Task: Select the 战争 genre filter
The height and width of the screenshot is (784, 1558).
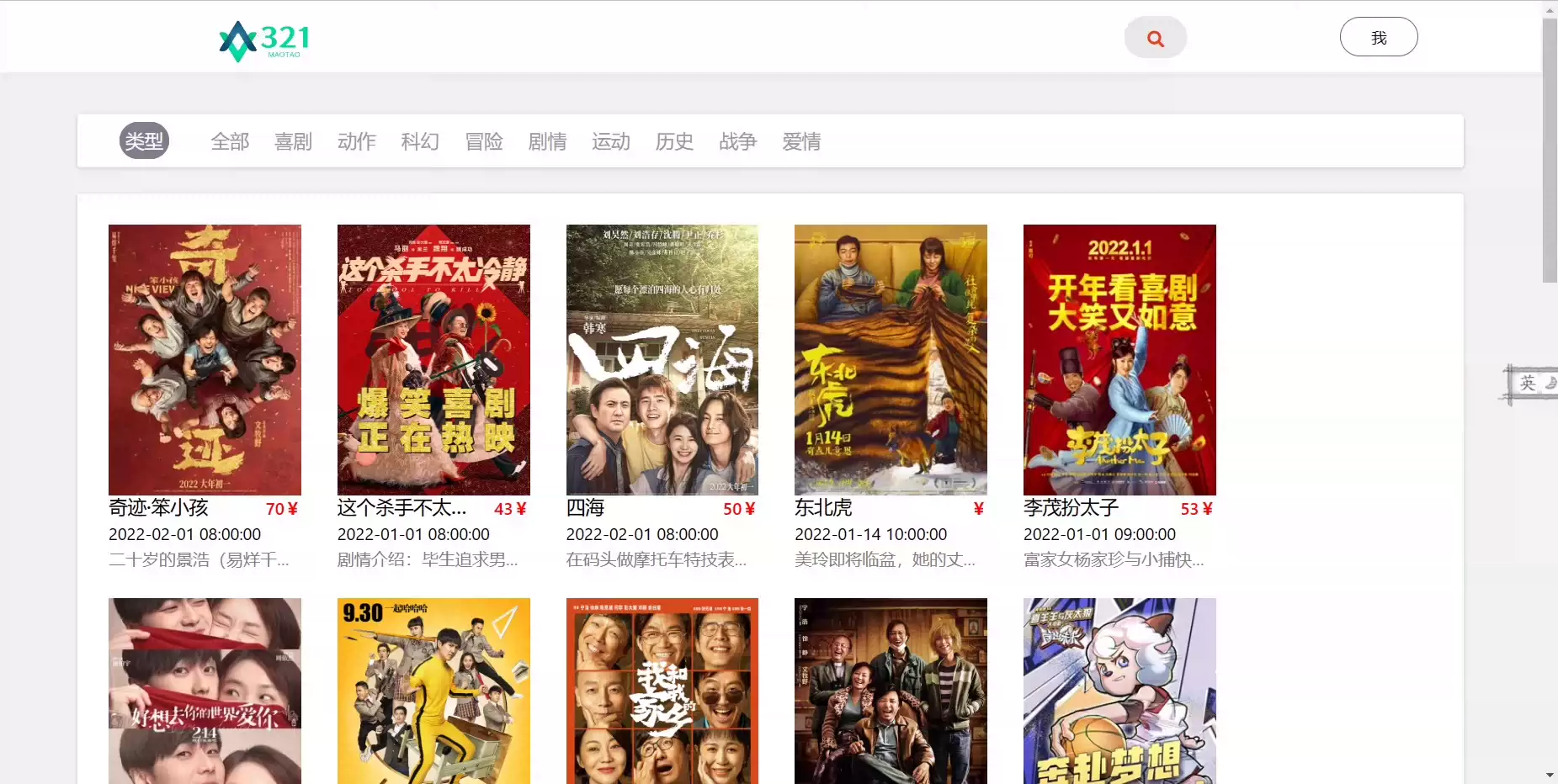Action: tap(737, 141)
